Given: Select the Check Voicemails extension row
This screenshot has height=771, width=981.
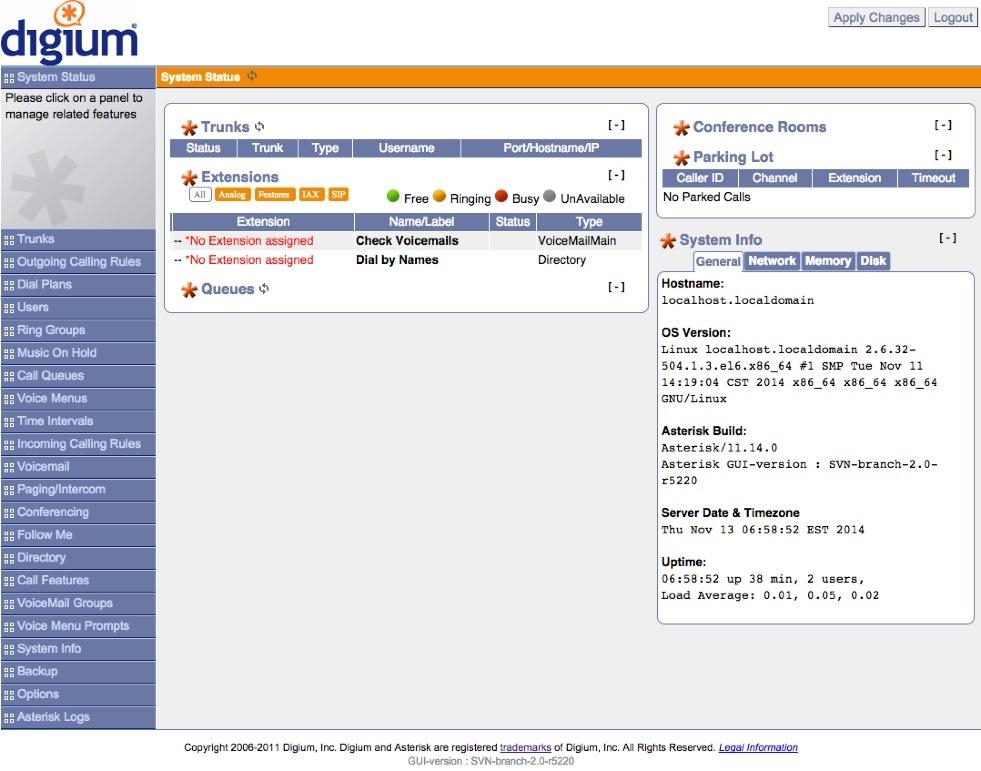Looking at the screenshot, I should (406, 241).
